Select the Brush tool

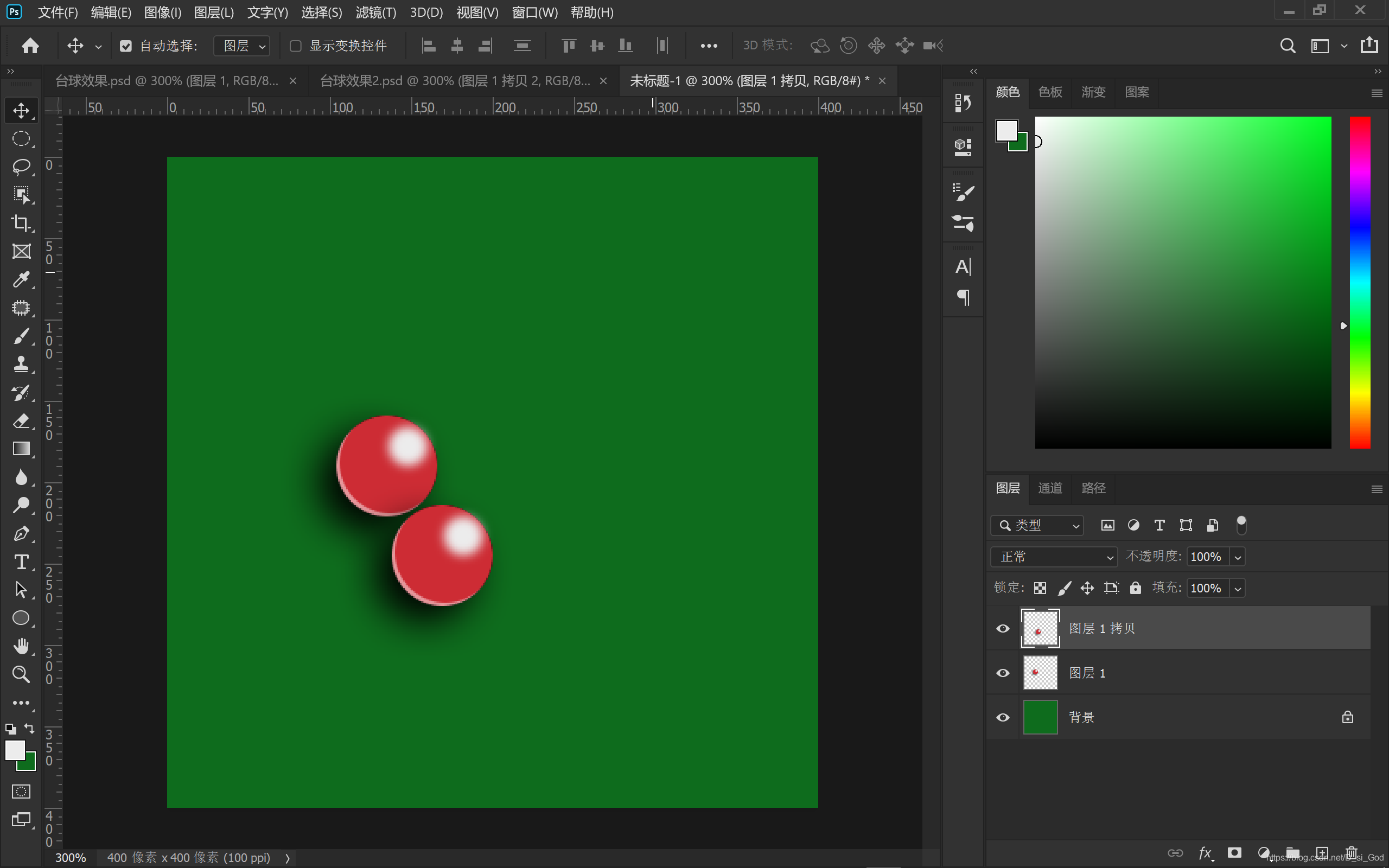[x=21, y=336]
